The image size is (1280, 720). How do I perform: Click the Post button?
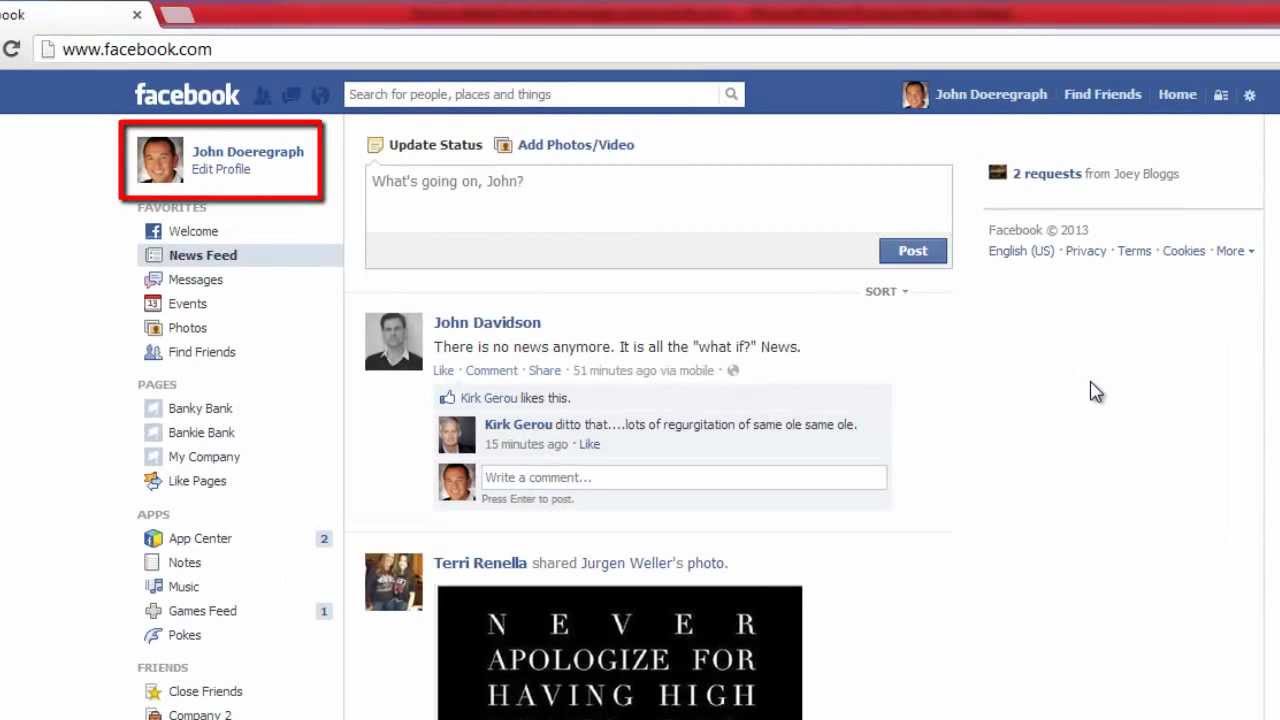pyautogui.click(x=913, y=251)
